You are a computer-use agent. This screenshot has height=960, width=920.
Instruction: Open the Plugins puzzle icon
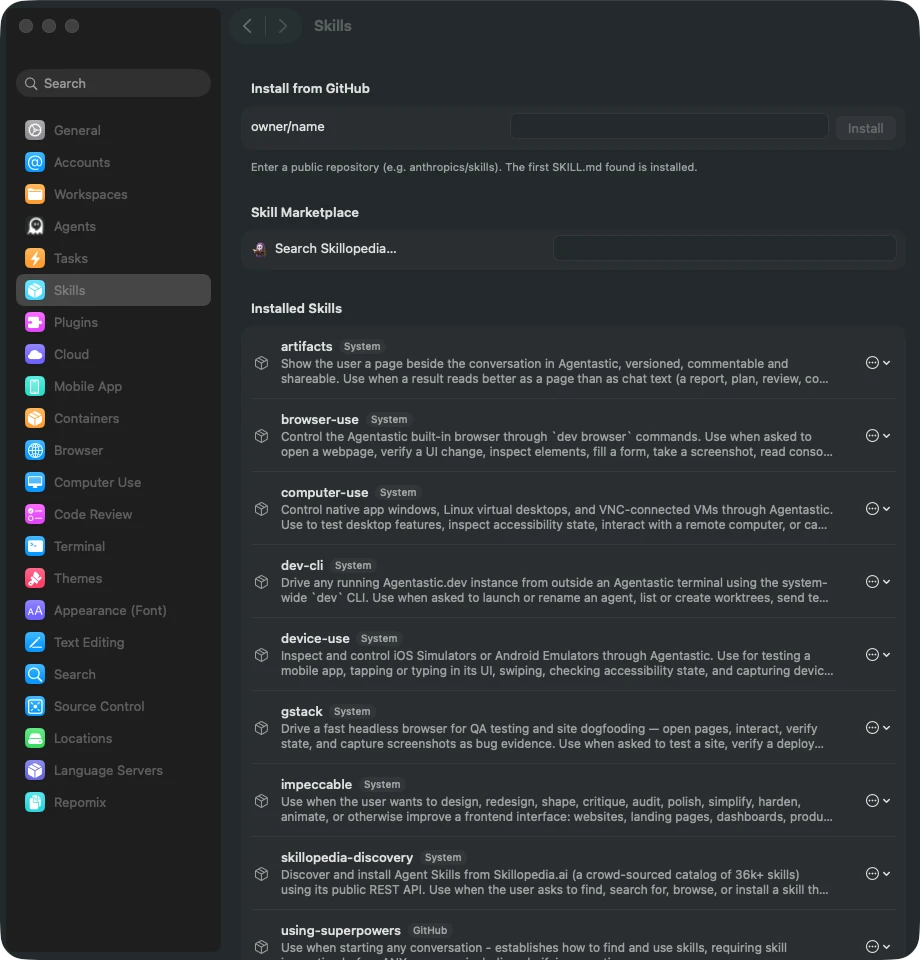pos(35,322)
